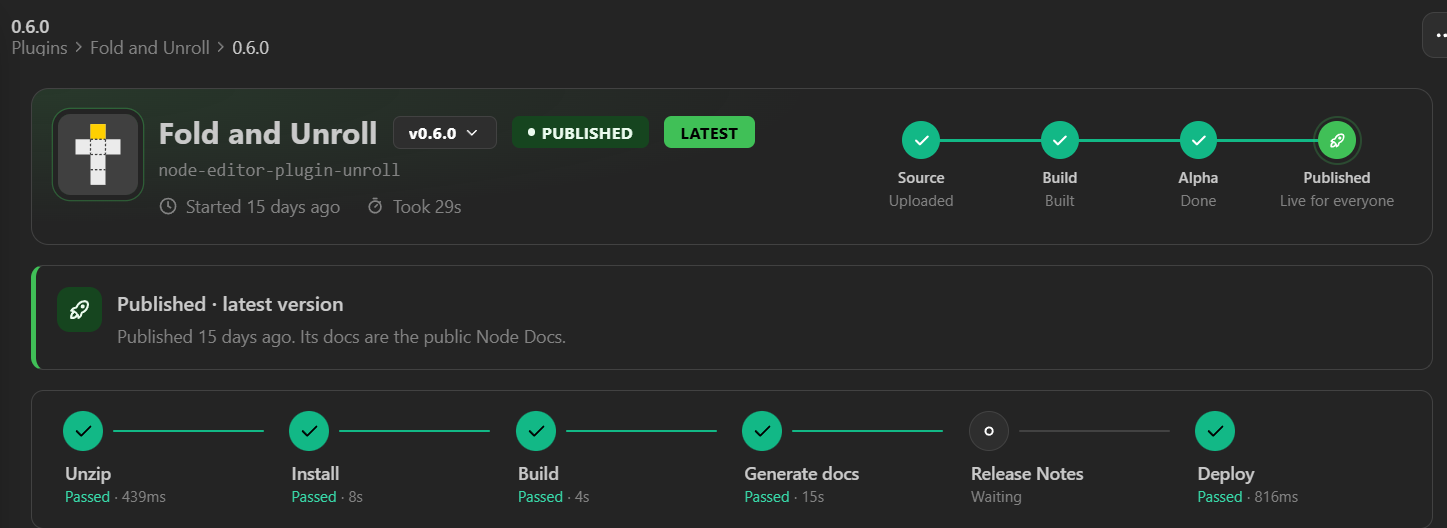Click the Deploy step label
This screenshot has width=1447, height=528.
point(1226,474)
